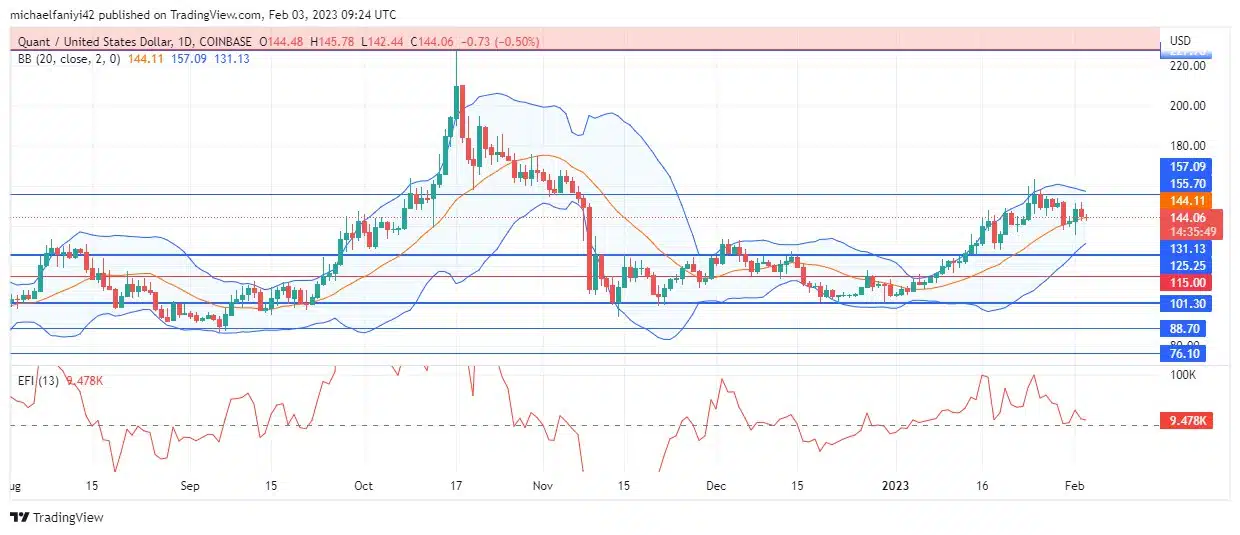Select the 9.478K EFI value label
The height and width of the screenshot is (535, 1240).
click(1185, 421)
